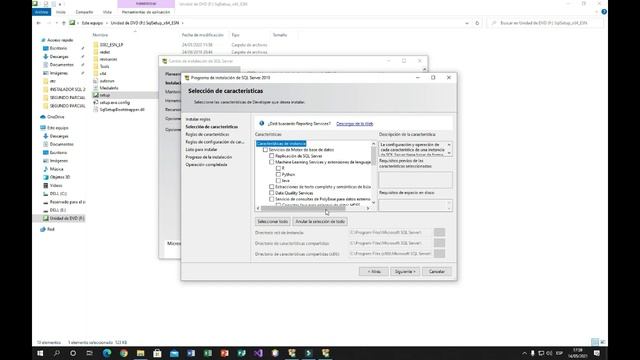Click the features list vertical scrollbar
This screenshot has height=360, width=640.
pyautogui.click(x=373, y=155)
